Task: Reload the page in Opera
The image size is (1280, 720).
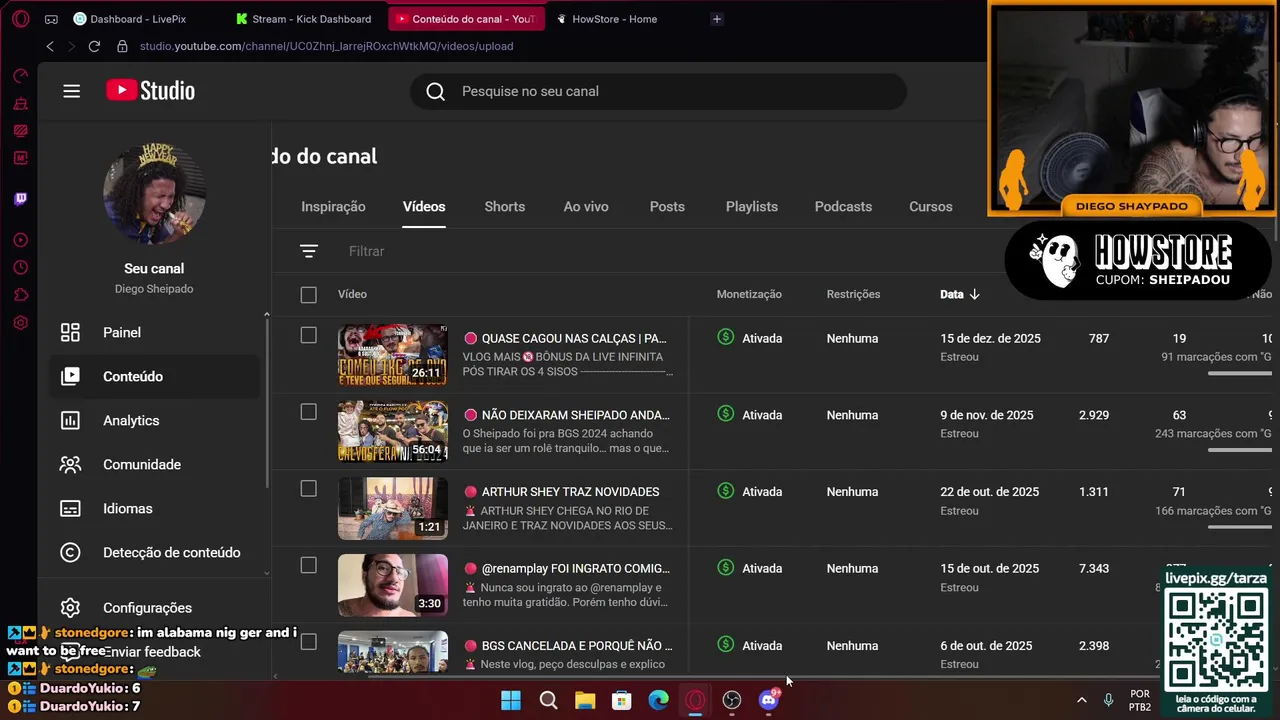Action: [x=94, y=46]
